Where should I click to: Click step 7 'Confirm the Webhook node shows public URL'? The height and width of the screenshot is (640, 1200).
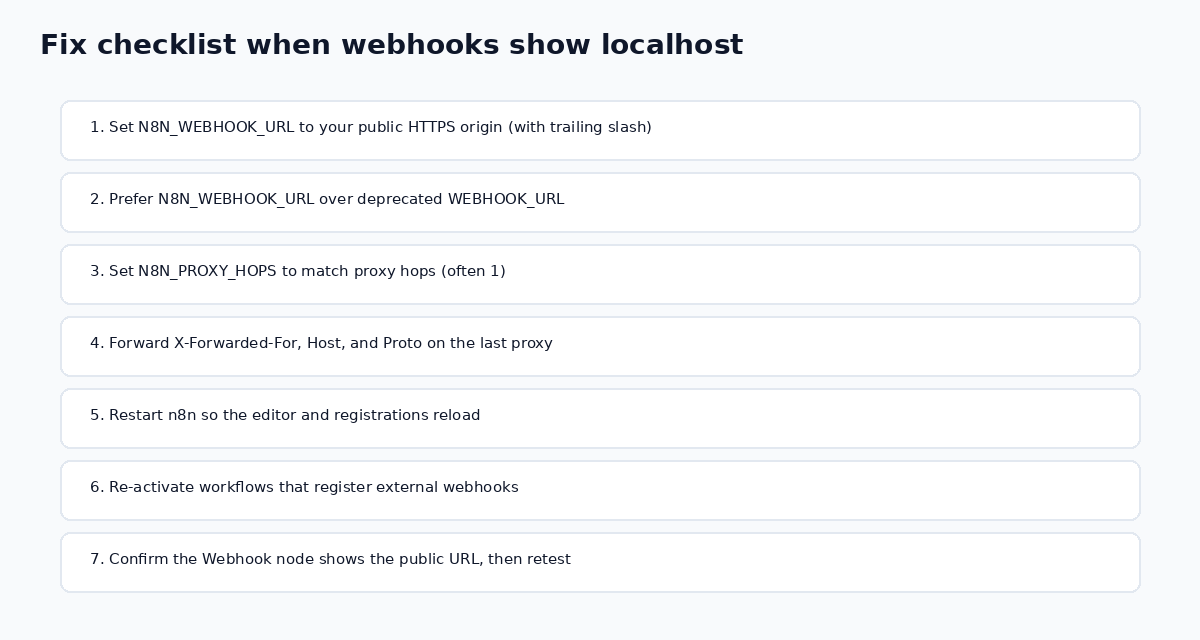600,562
